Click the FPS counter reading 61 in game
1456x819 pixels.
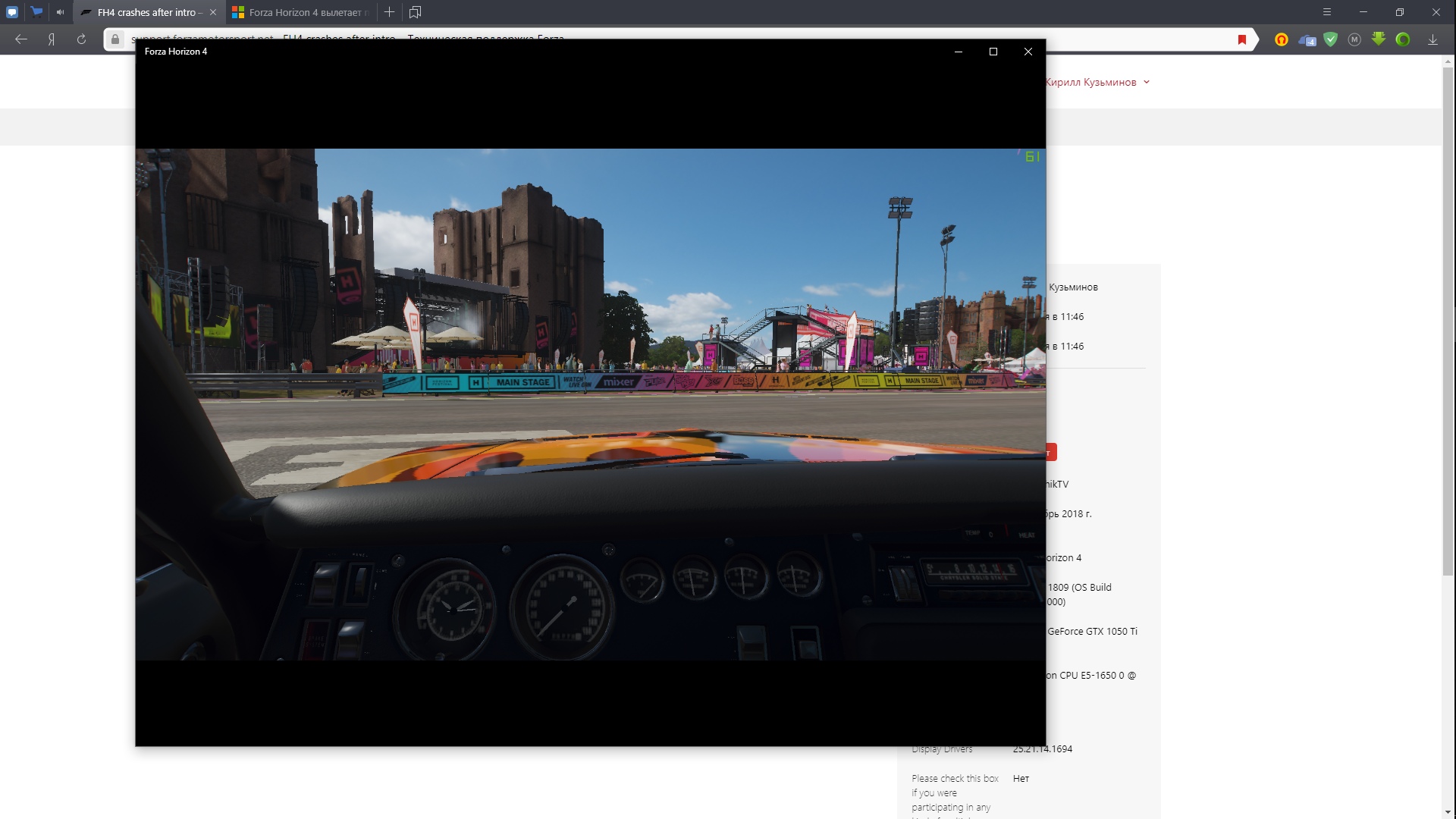click(x=1032, y=156)
